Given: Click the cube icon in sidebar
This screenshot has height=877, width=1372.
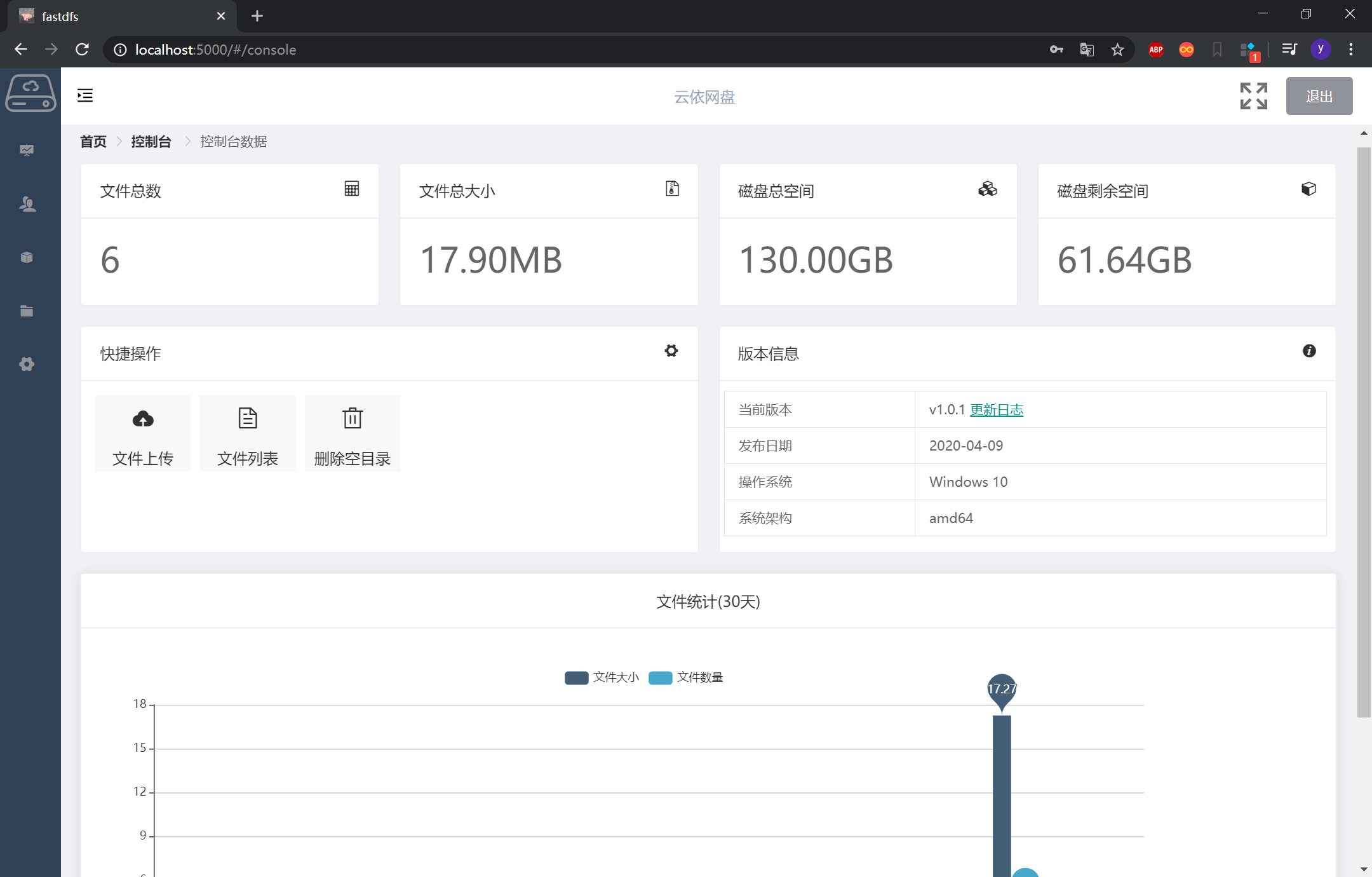Looking at the screenshot, I should (x=27, y=257).
